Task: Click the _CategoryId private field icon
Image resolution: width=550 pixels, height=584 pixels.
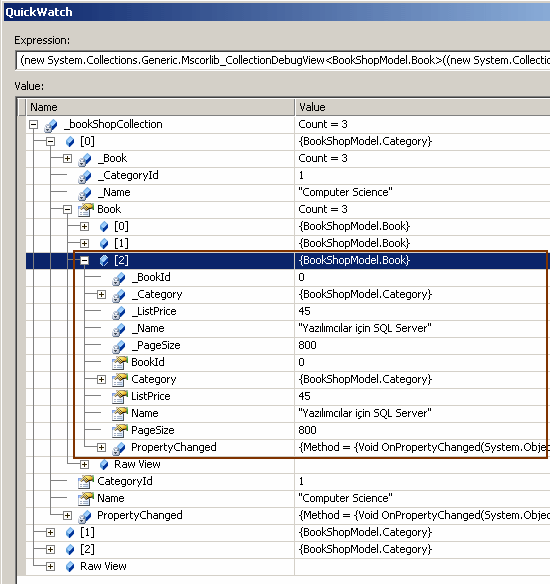Action: pos(85,176)
